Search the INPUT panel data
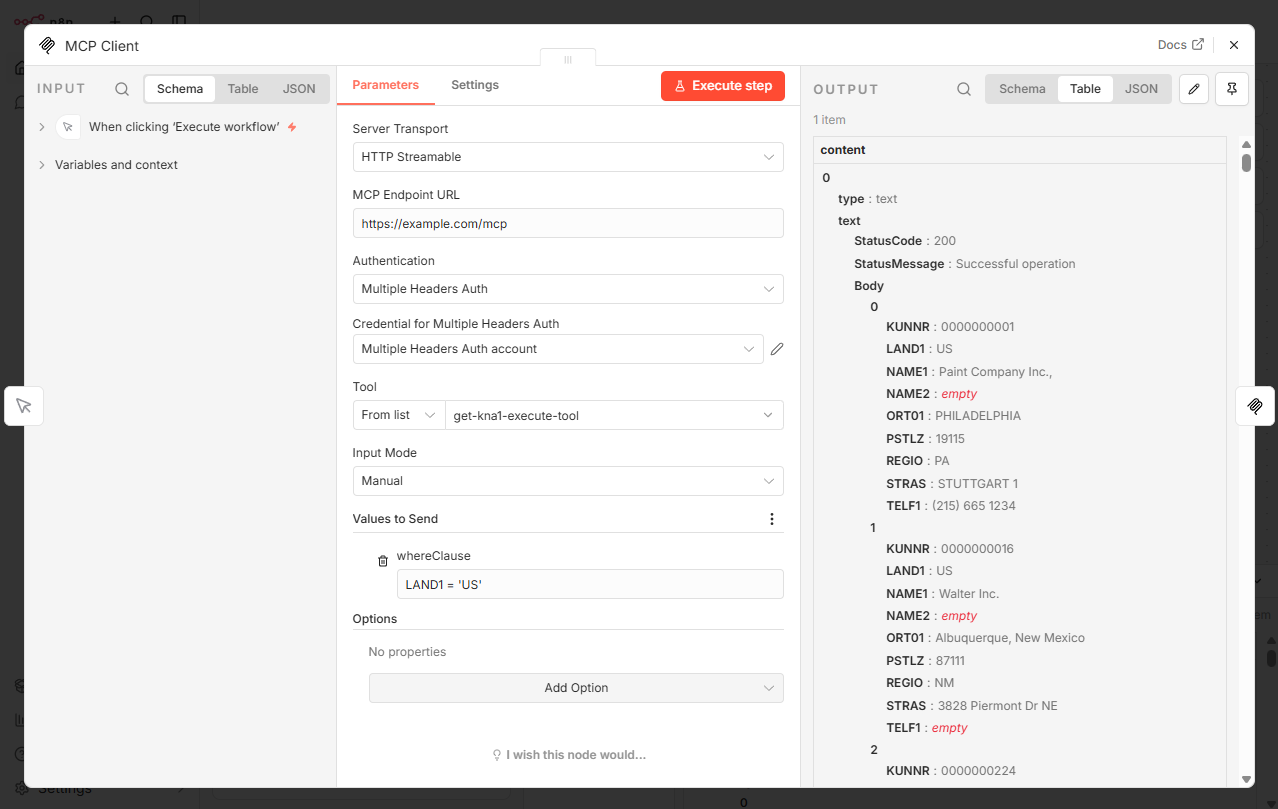This screenshot has width=1278, height=809. tap(122, 89)
